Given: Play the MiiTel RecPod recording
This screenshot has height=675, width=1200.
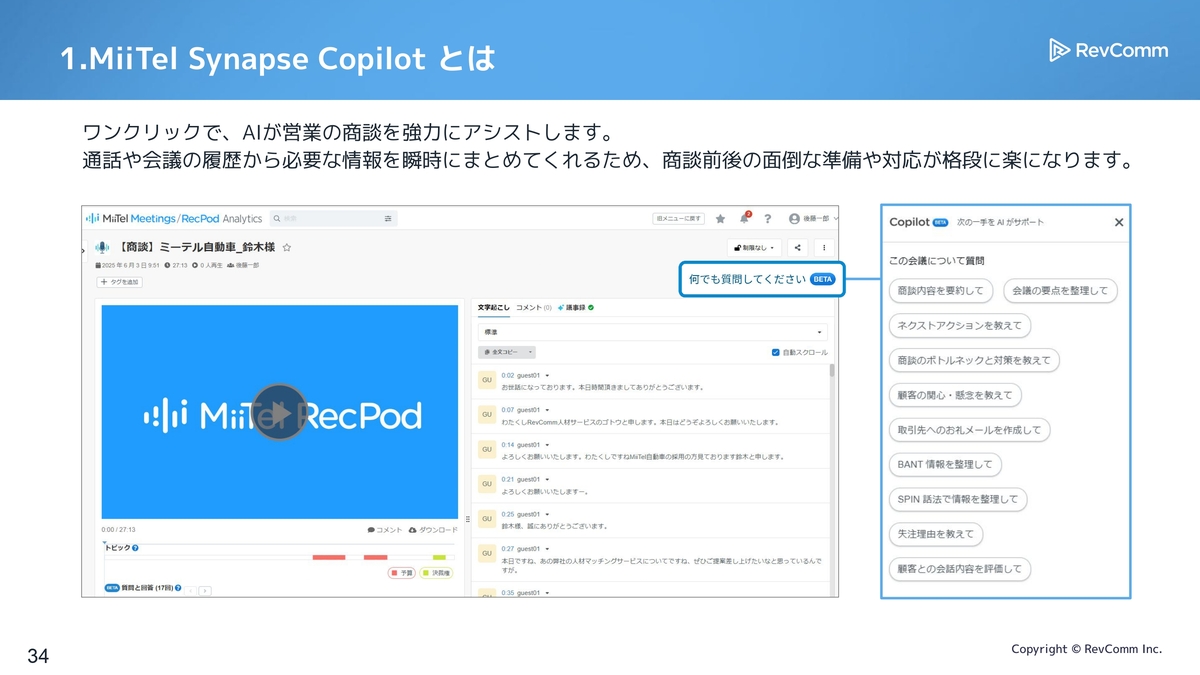Looking at the screenshot, I should point(280,413).
